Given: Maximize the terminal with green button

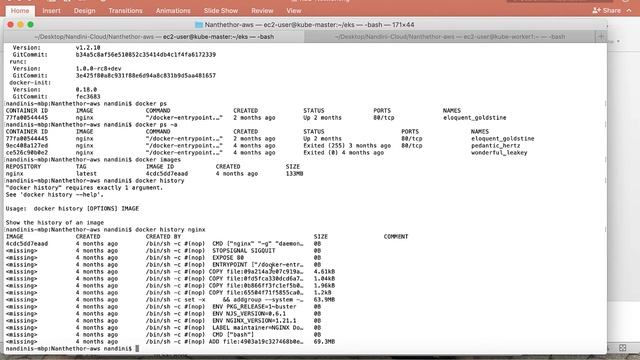Looking at the screenshot, I should (x=30, y=24).
